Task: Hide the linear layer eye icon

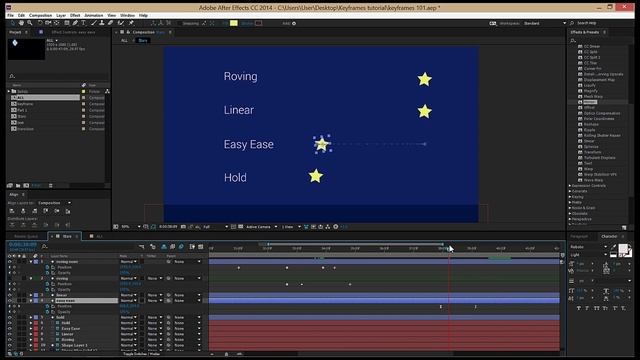Action: [x=9, y=295]
